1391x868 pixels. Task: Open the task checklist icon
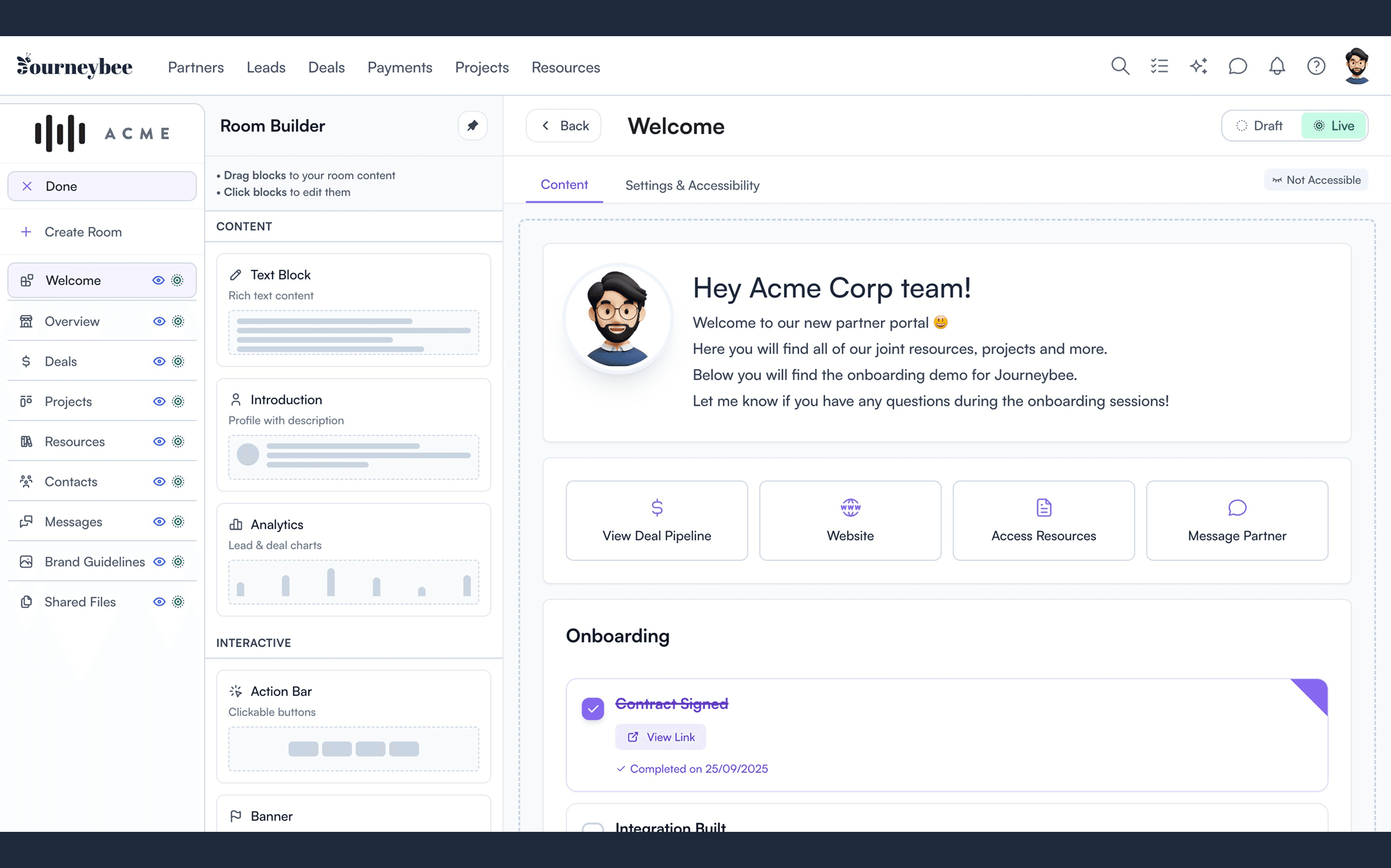(x=1159, y=66)
